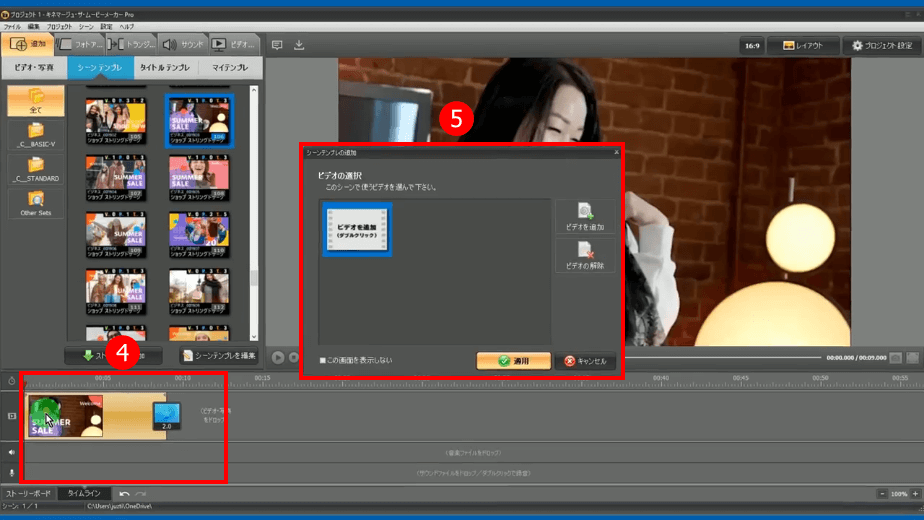Click the comment bubble icon in top toolbar
Viewport: 924px width, 520px height.
pos(277,45)
